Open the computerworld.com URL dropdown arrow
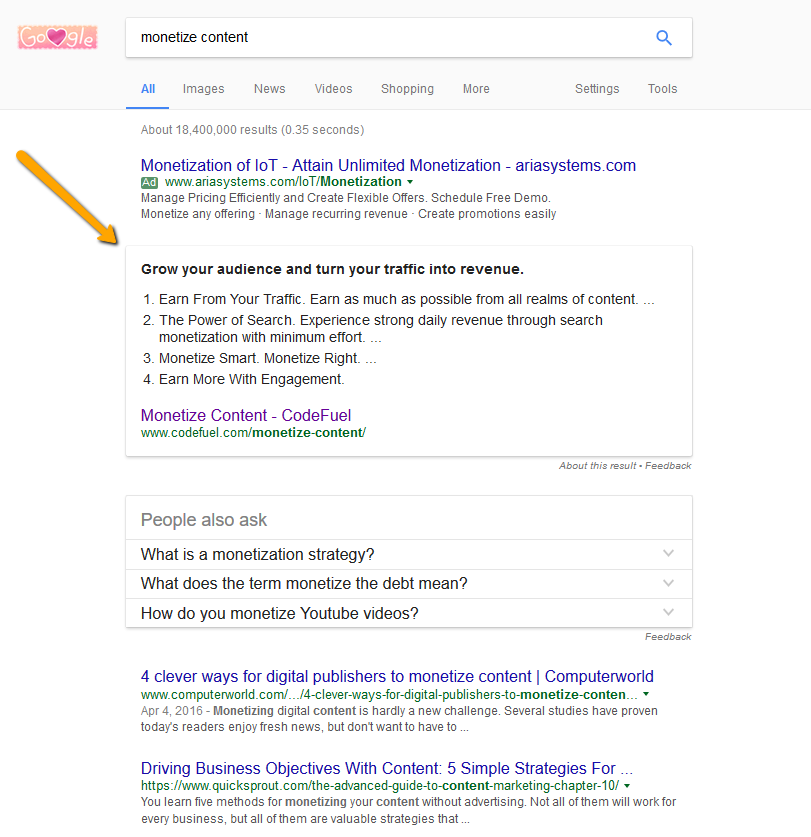The image size is (811, 837). click(646, 694)
